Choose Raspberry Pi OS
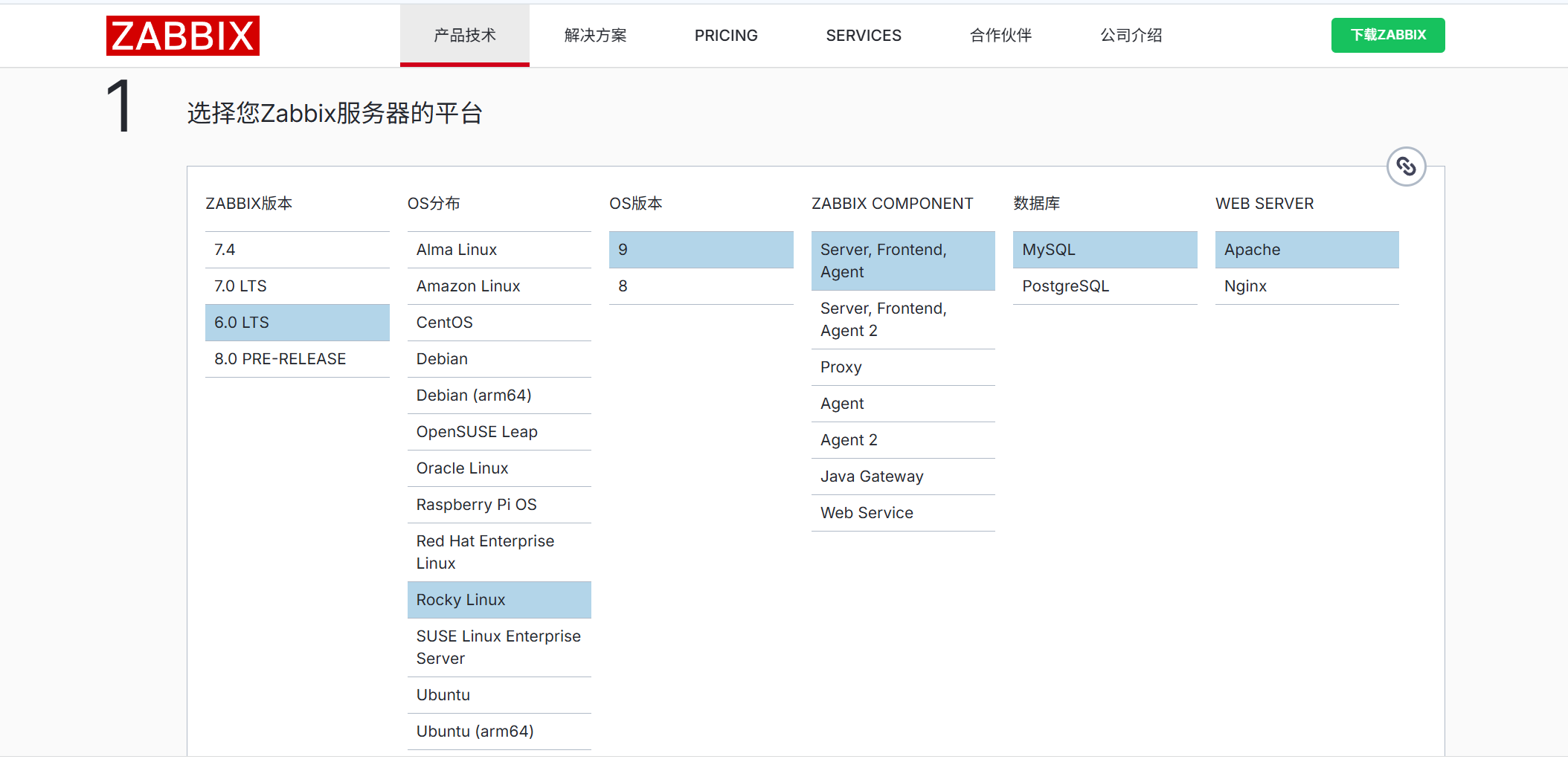This screenshot has height=762, width=1568. coord(499,505)
